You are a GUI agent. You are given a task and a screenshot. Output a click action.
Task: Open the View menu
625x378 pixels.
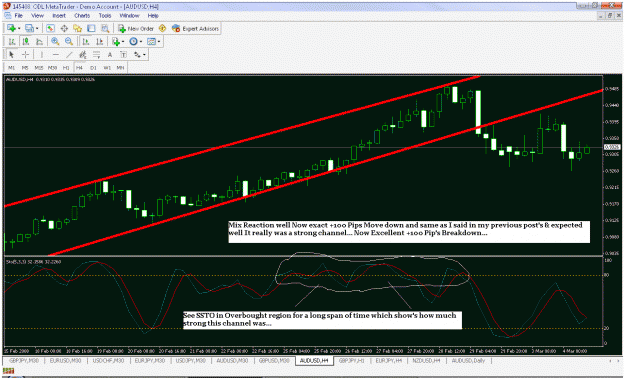click(x=37, y=16)
